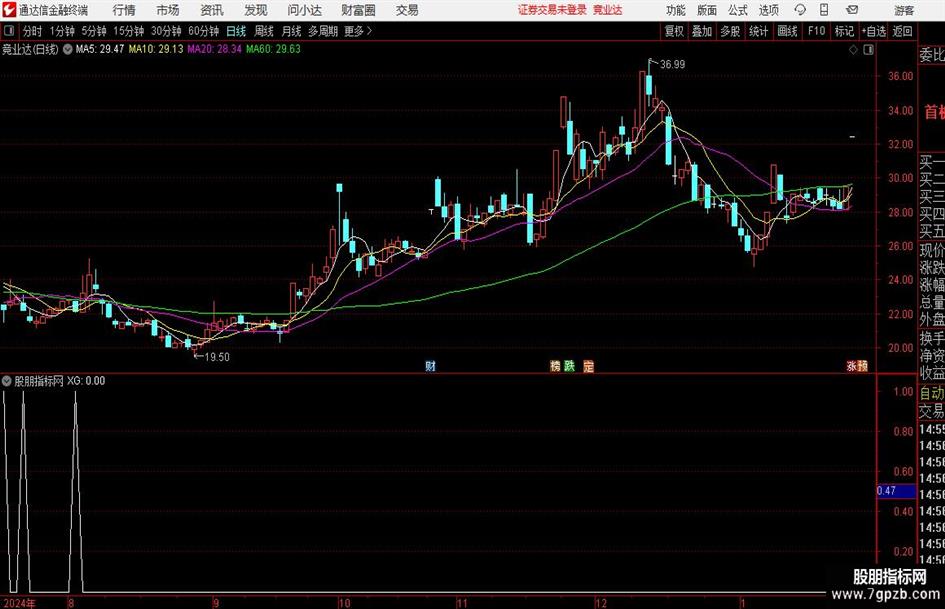Viewport: 945px width, 609px height.
Task: Open the 财富圈 menu
Action: point(358,10)
